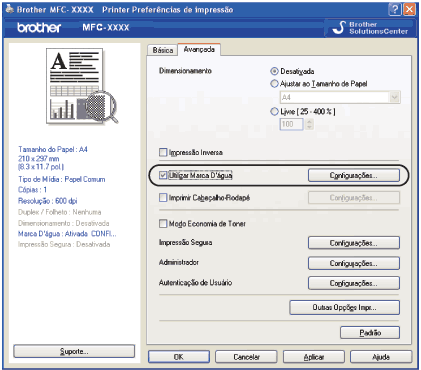This screenshot has height=370, width=421.
Task: Click the Cabeçalho-Rodapé Configurações button
Action: tap(354, 198)
